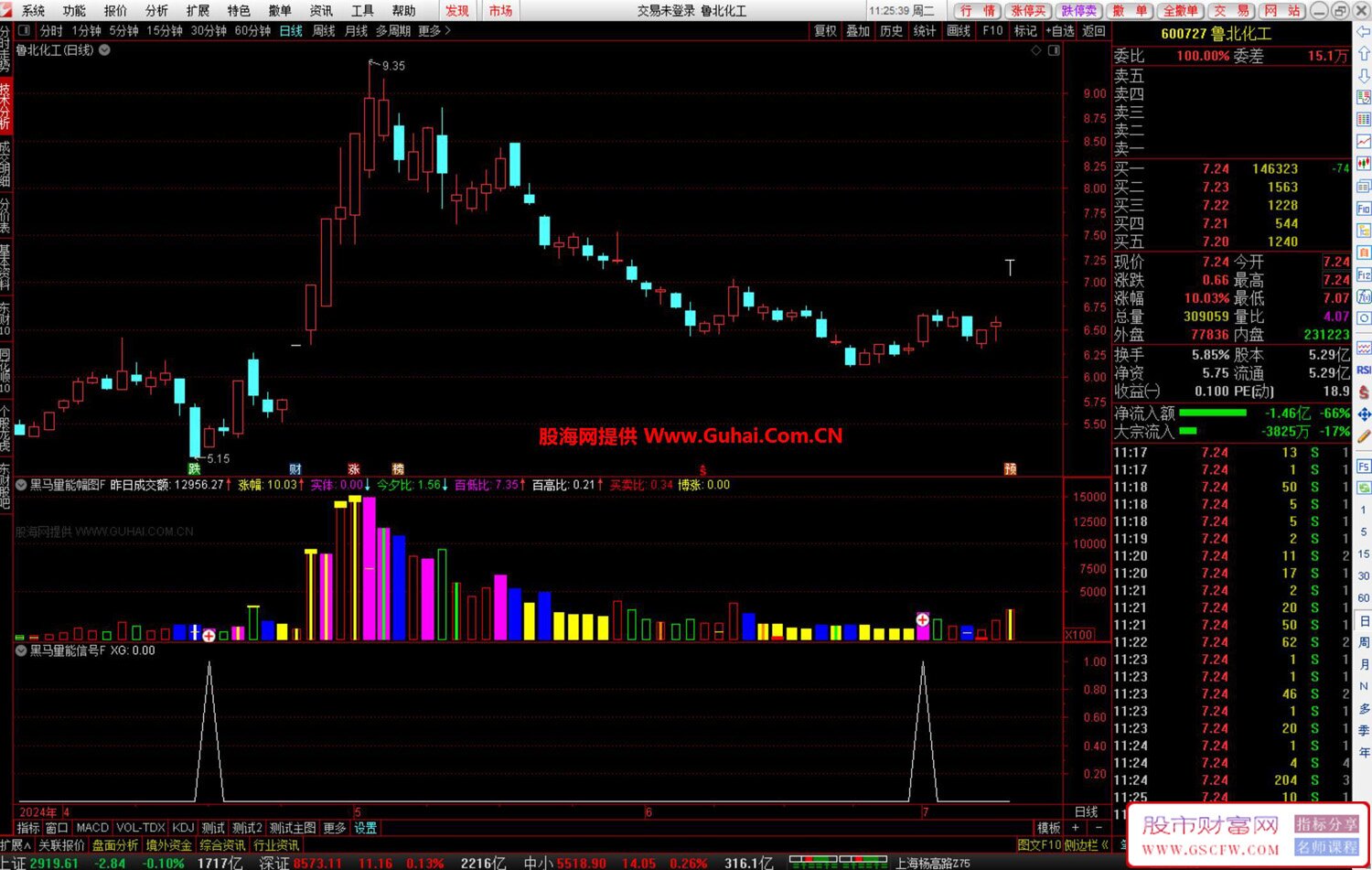This screenshot has height=870, width=1372.
Task: Toggle the panel icon before 分时
Action: coord(22,31)
